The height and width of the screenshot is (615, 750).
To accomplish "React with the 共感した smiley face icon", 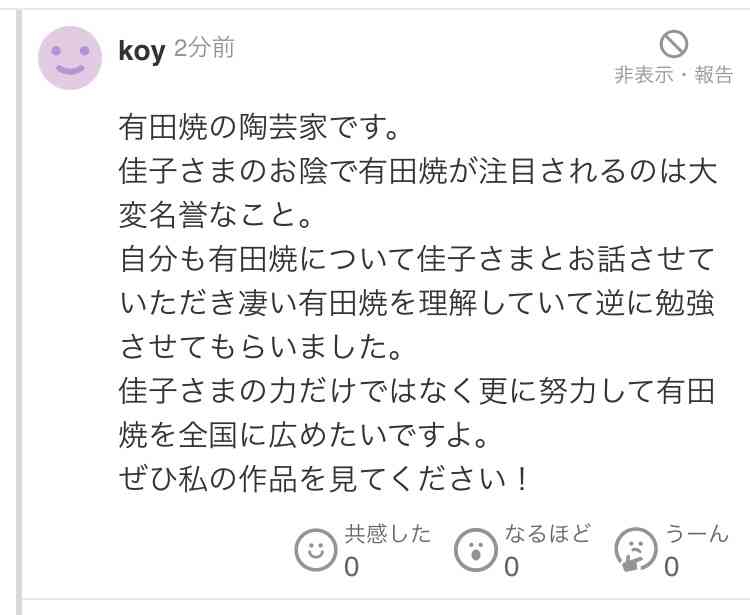I will [316, 550].
